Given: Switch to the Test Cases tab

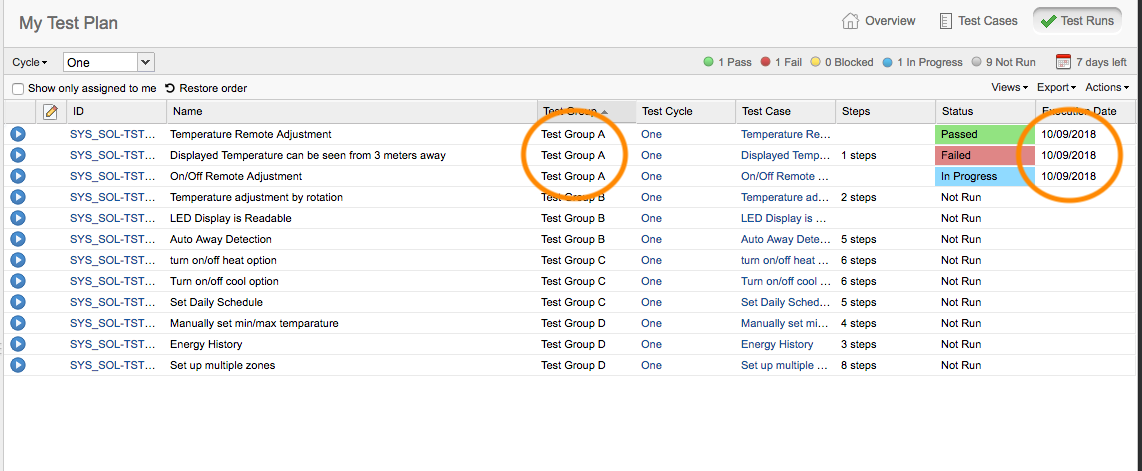Looking at the screenshot, I should (x=978, y=20).
